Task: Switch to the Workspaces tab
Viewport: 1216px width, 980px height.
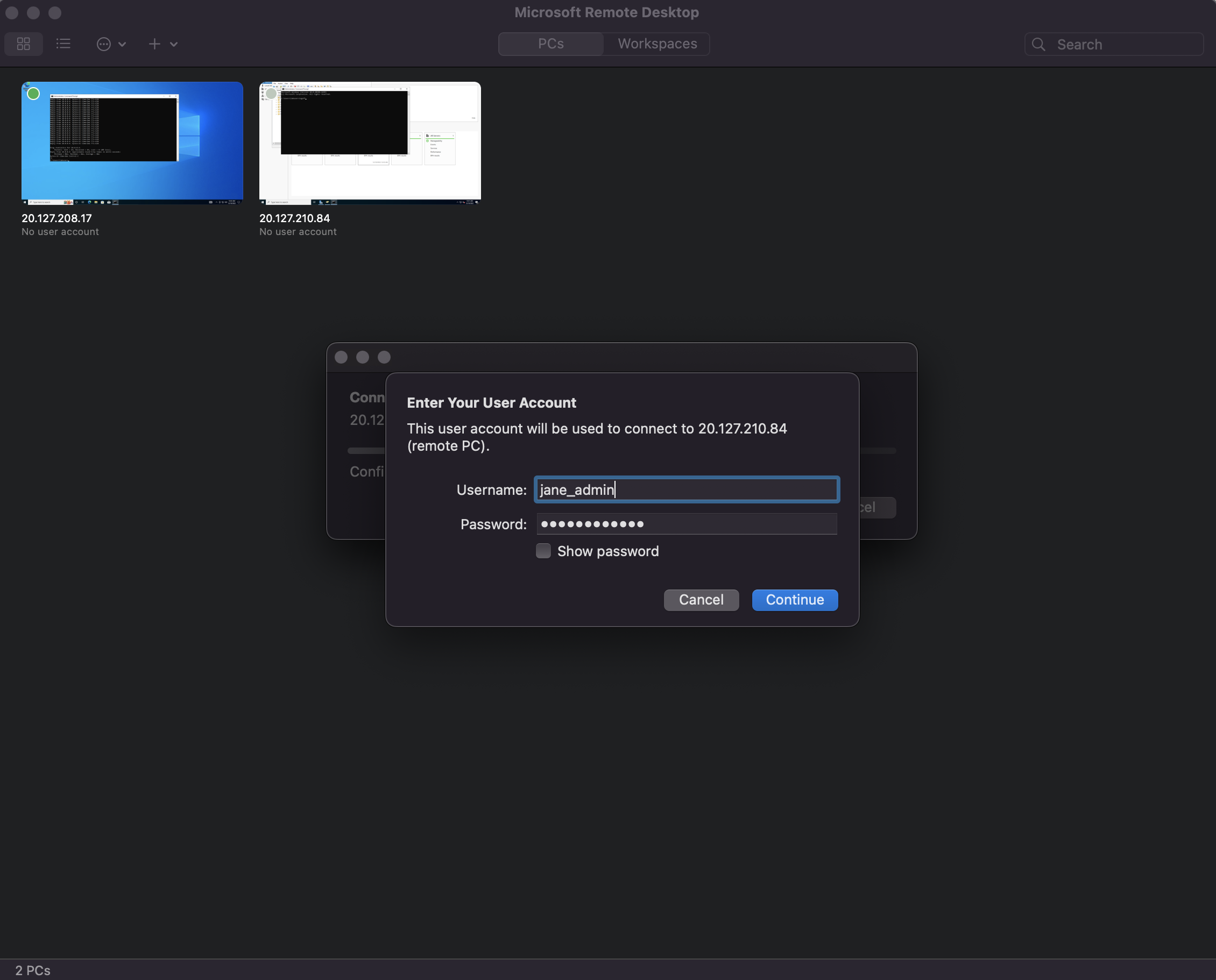Action: (657, 44)
